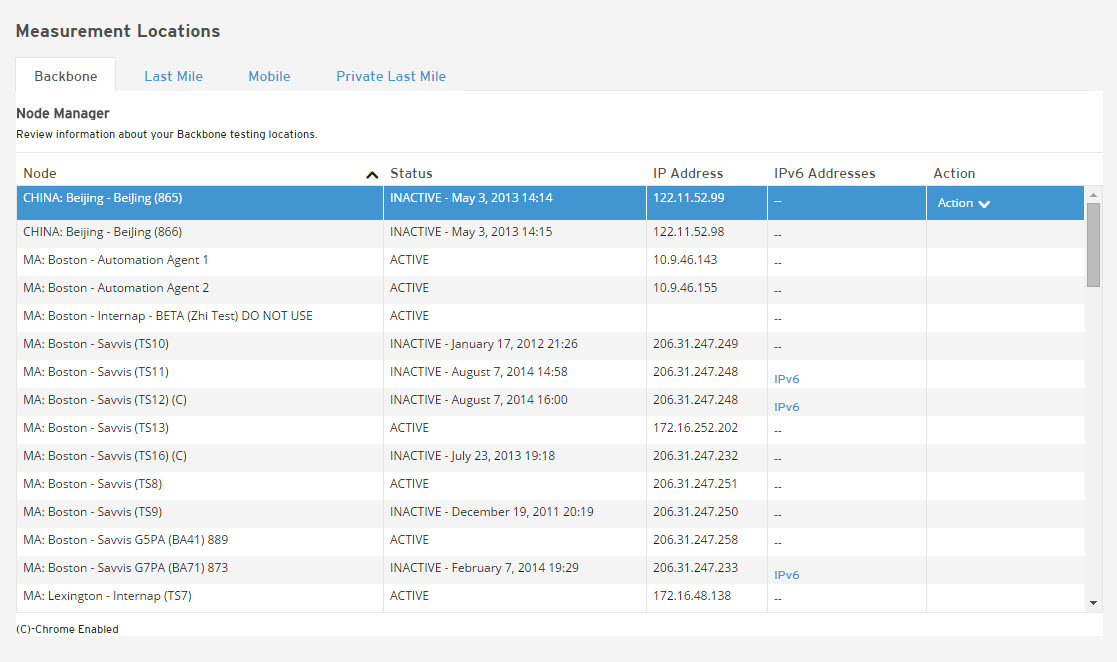This screenshot has height=662, width=1117.
Task: Click ACTIVE status of Lexington Internap (TS7)
Action: click(410, 596)
